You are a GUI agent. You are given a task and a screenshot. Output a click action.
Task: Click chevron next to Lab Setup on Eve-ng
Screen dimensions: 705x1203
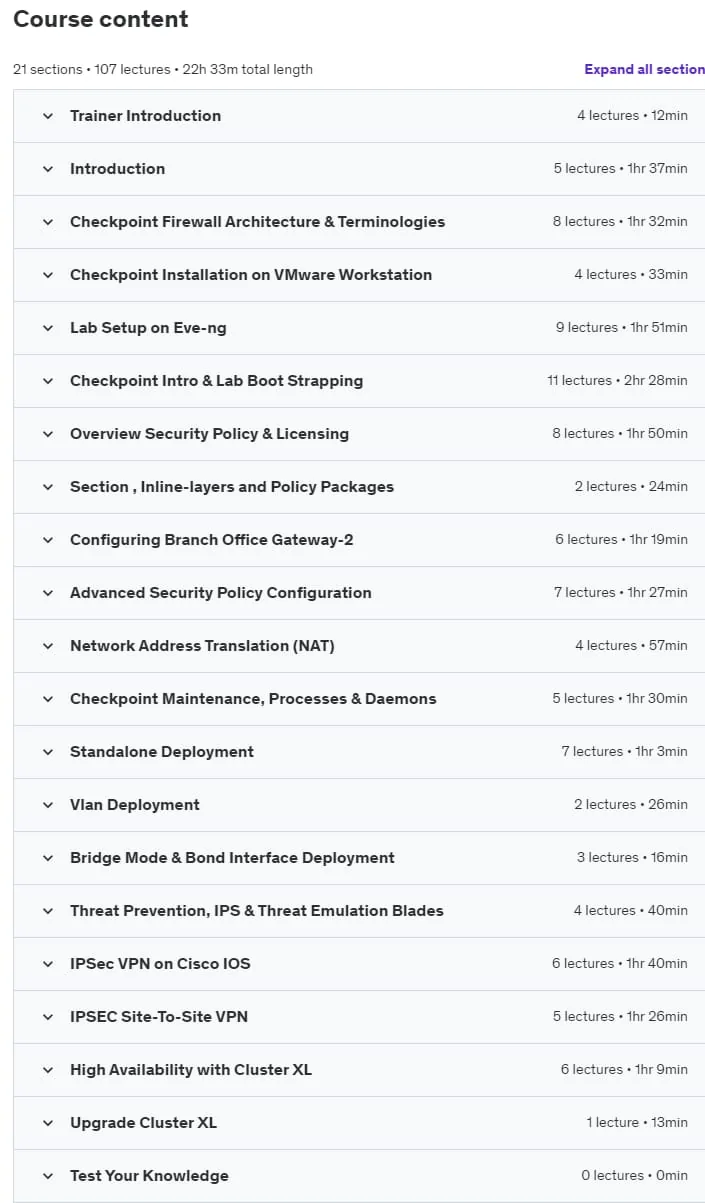tap(47, 328)
